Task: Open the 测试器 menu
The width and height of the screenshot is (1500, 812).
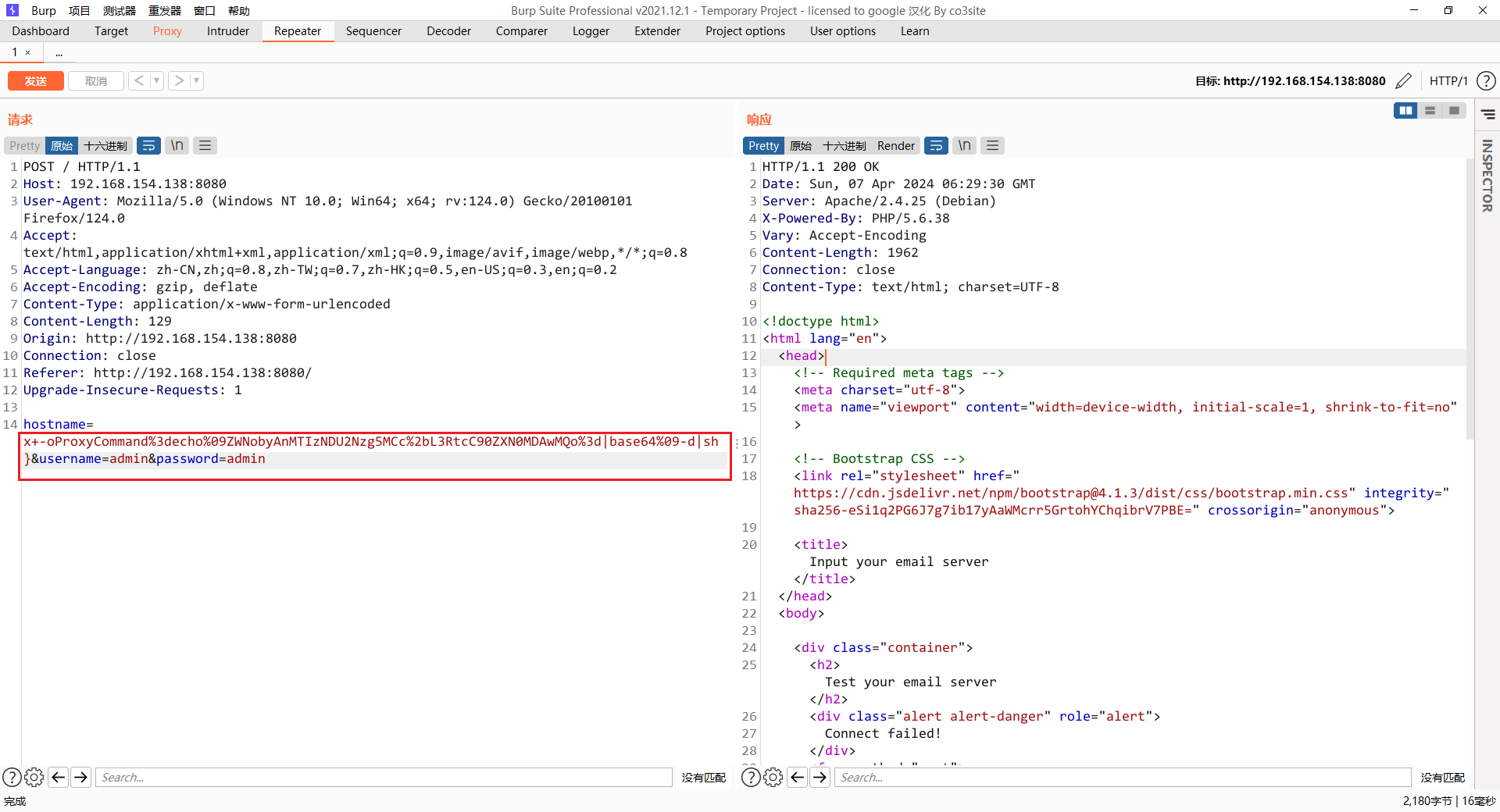Action: (x=120, y=10)
